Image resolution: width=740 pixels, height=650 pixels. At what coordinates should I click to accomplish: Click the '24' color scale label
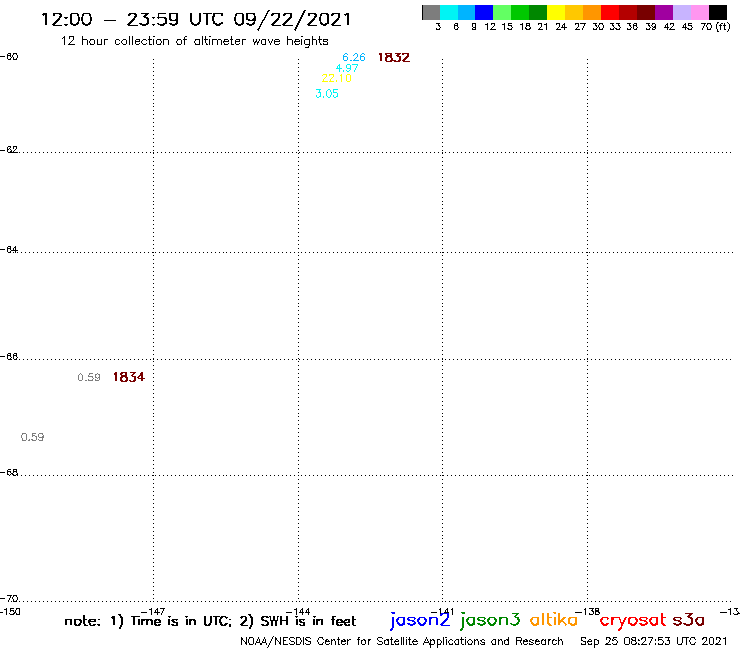(x=561, y=27)
